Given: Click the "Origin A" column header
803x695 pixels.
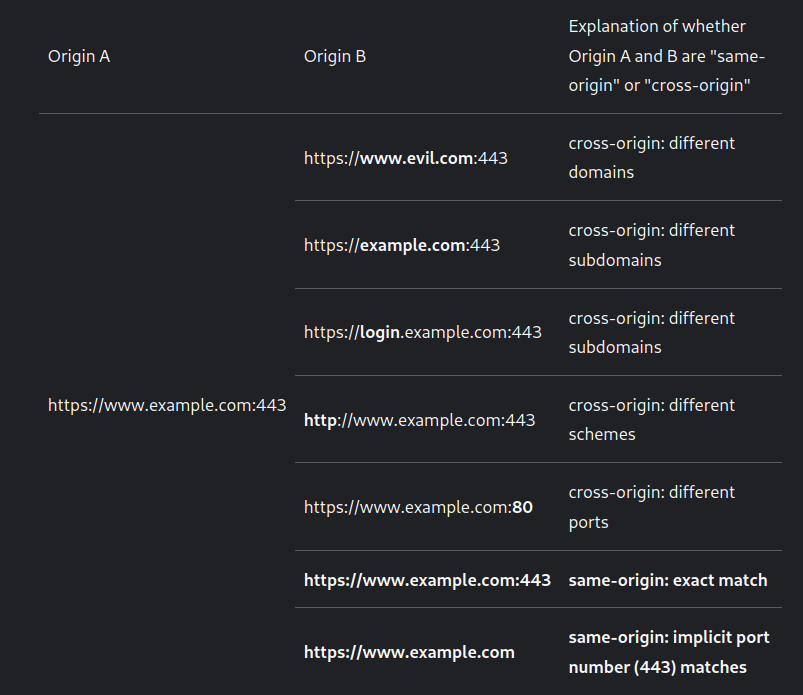Looking at the screenshot, I should click(79, 56).
